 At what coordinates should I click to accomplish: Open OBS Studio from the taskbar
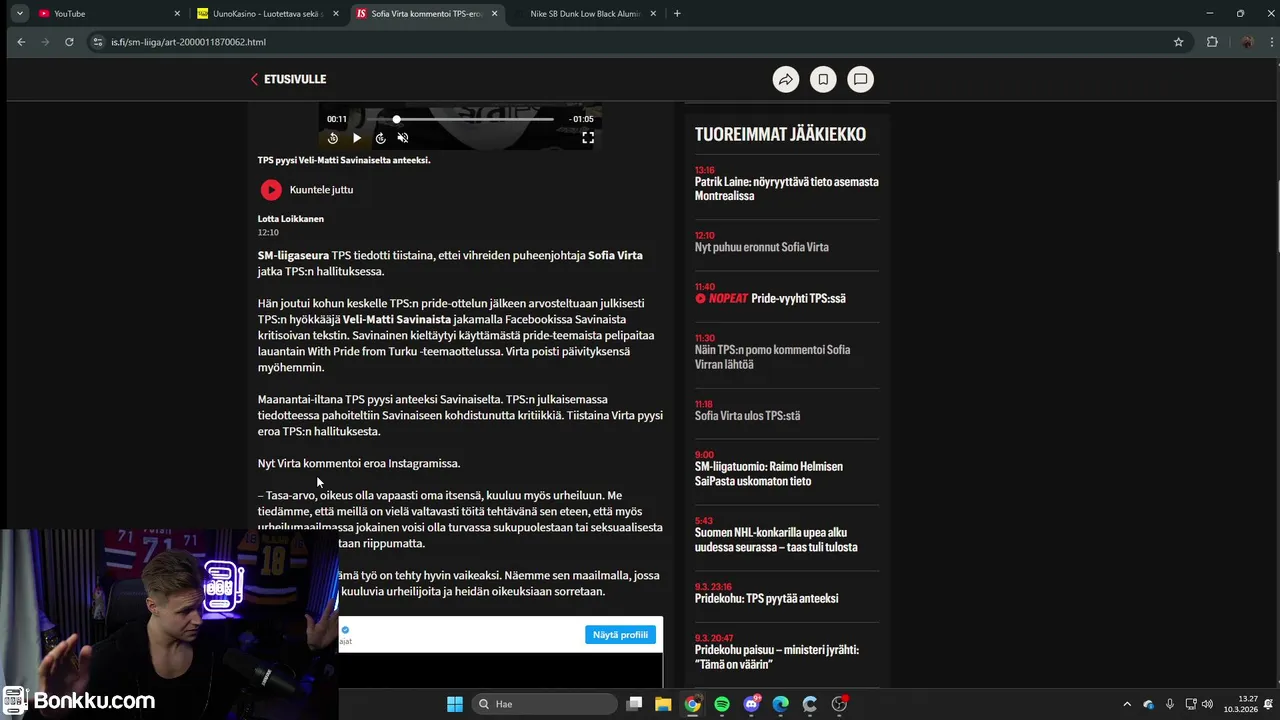[839, 704]
